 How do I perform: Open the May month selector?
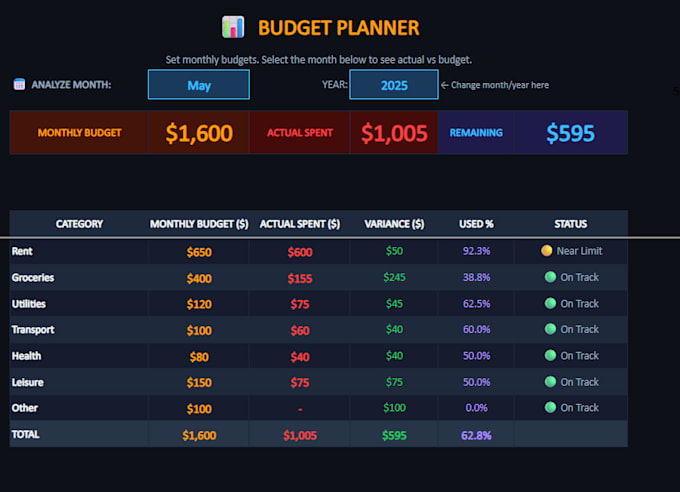point(199,85)
